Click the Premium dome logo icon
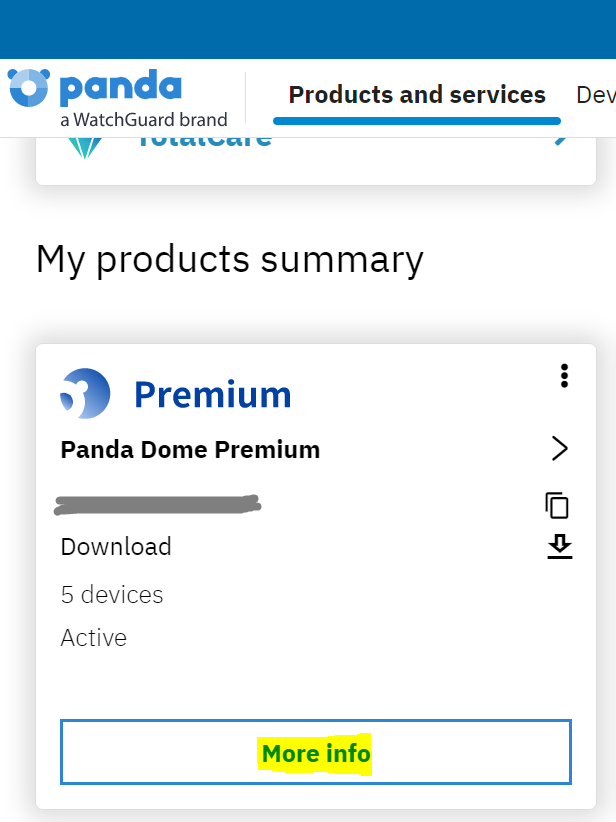 pos(85,393)
